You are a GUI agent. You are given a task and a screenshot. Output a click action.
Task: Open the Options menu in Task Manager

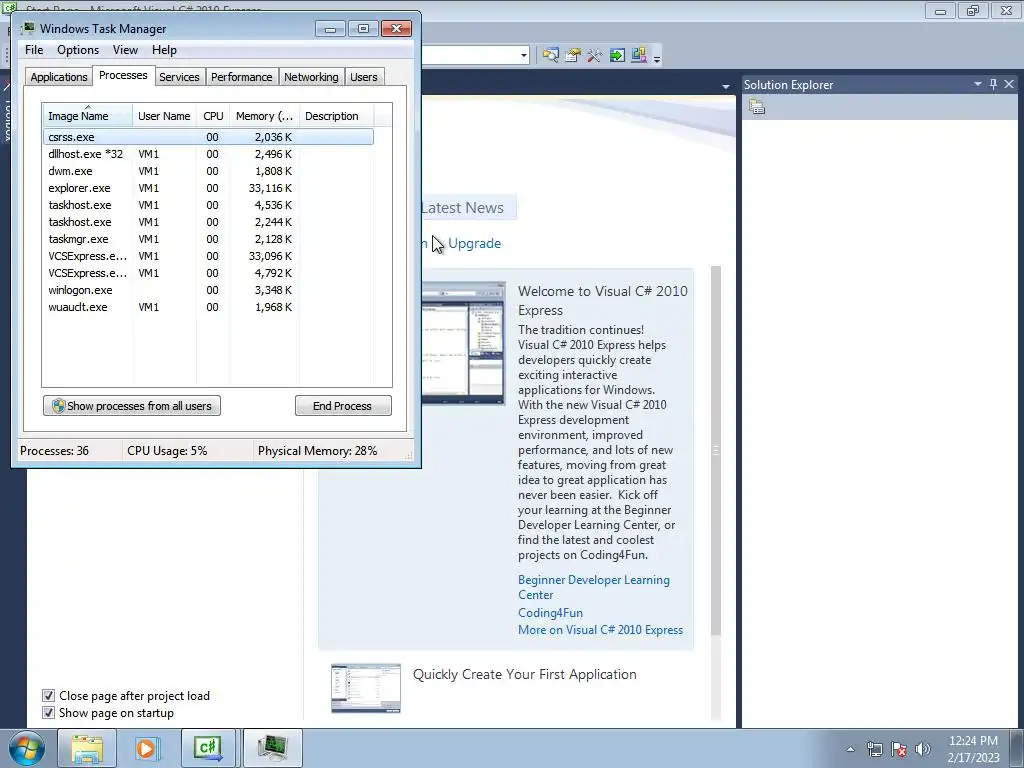click(x=78, y=50)
